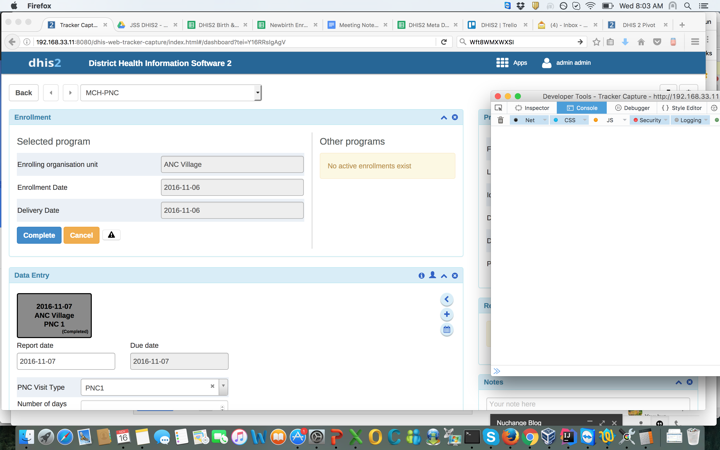Click the left chevron circle in Data Entry
The width and height of the screenshot is (720, 450).
tap(446, 299)
